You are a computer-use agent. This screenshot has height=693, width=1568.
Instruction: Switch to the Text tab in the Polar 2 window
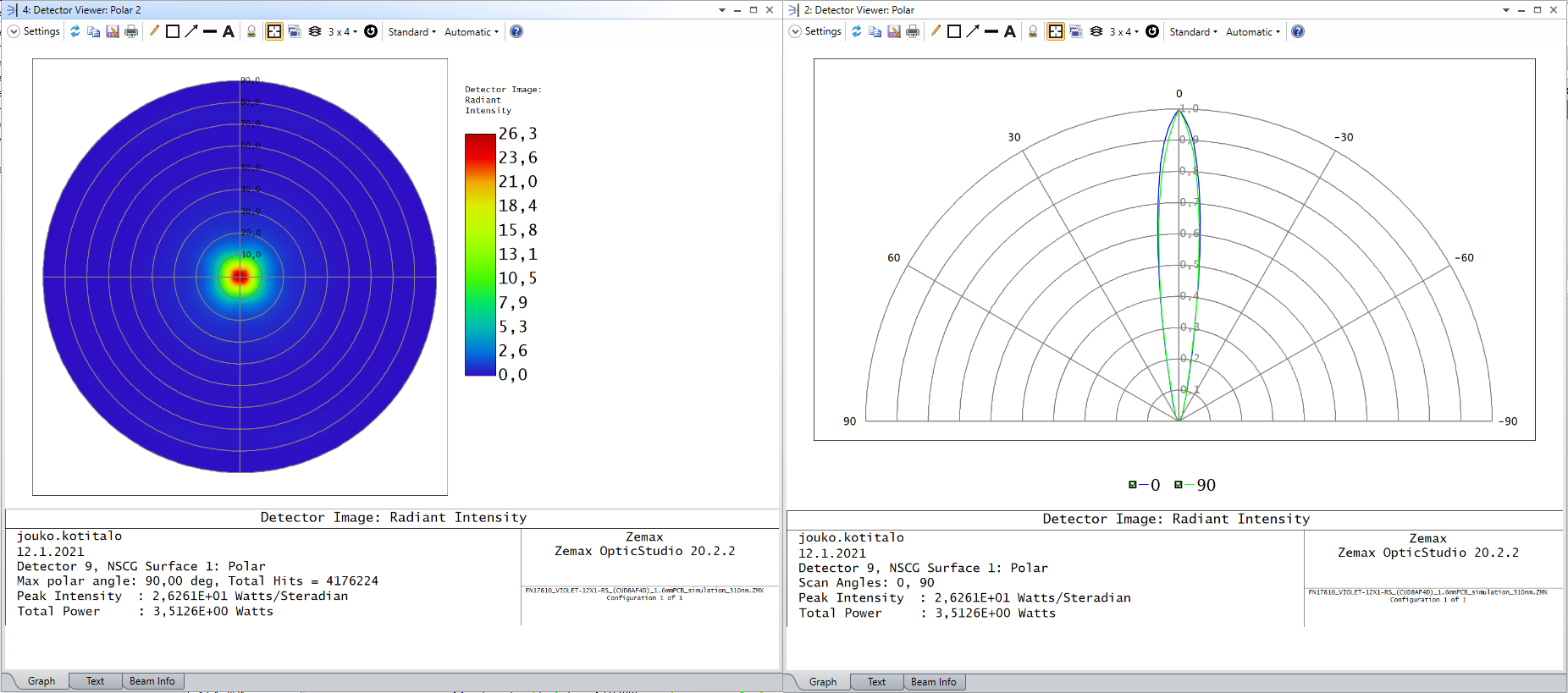coord(95,681)
